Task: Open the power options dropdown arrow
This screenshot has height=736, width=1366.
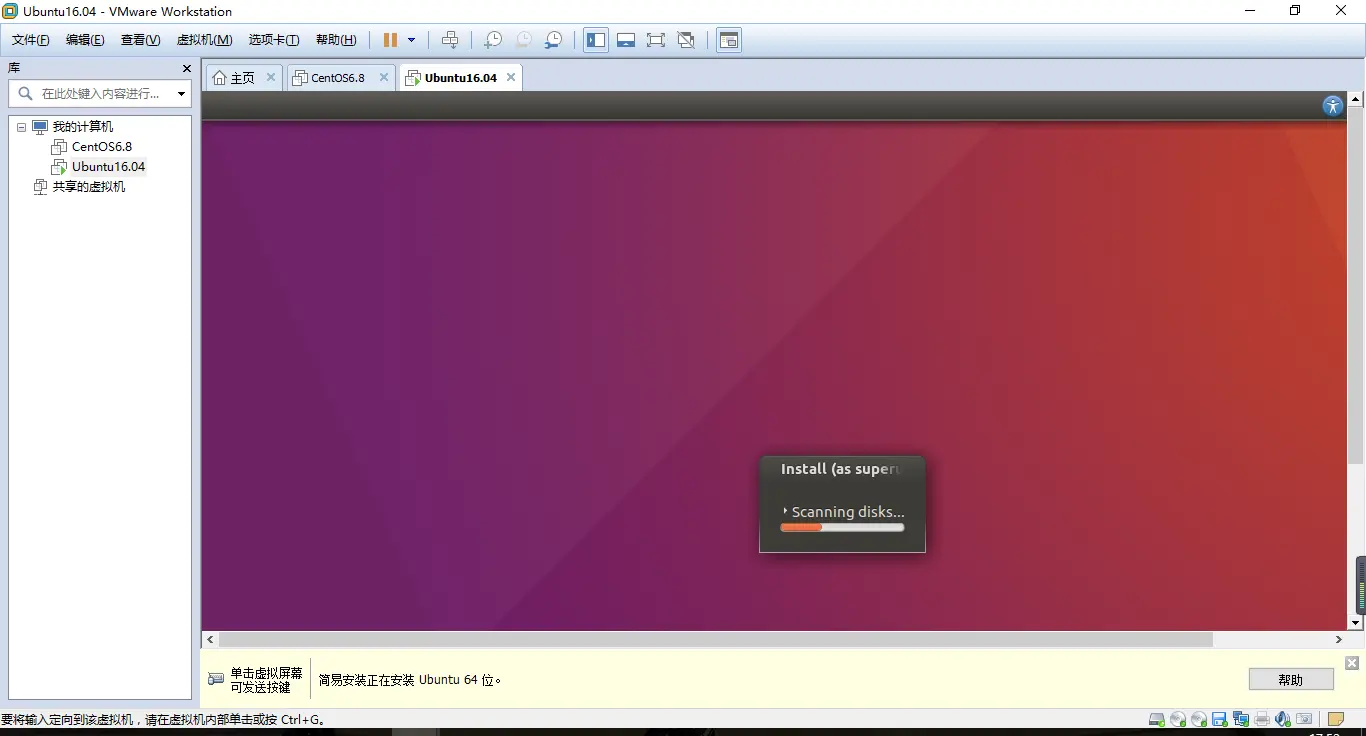Action: pyautogui.click(x=411, y=40)
